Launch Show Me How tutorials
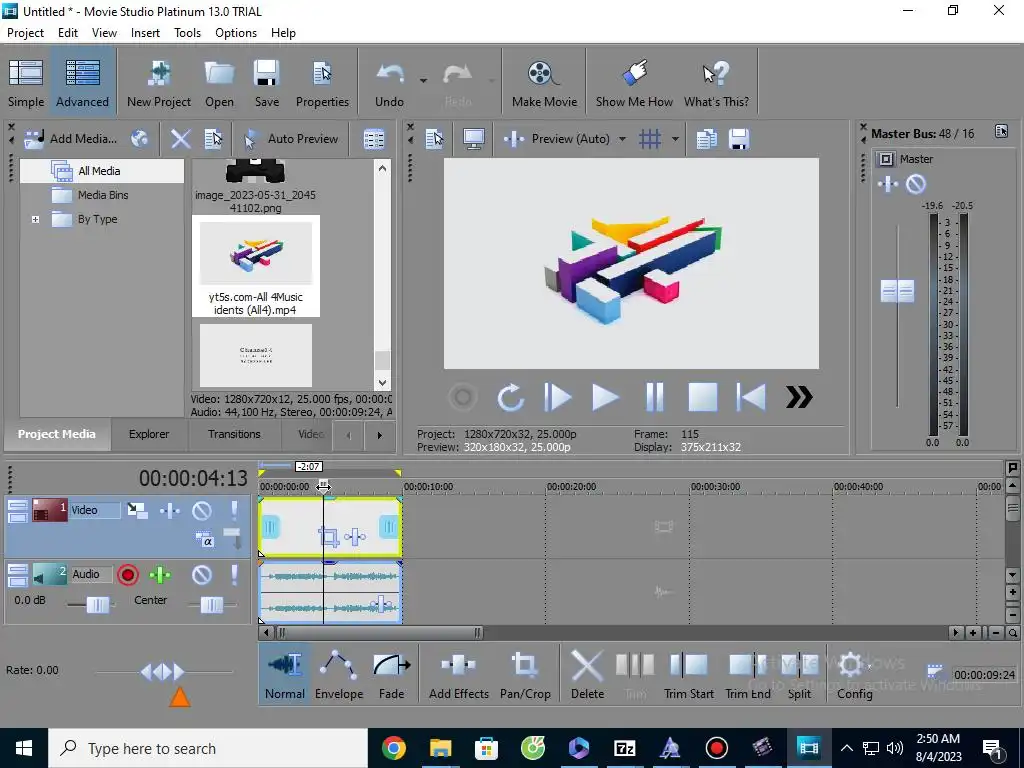This screenshot has width=1024, height=768. [634, 83]
